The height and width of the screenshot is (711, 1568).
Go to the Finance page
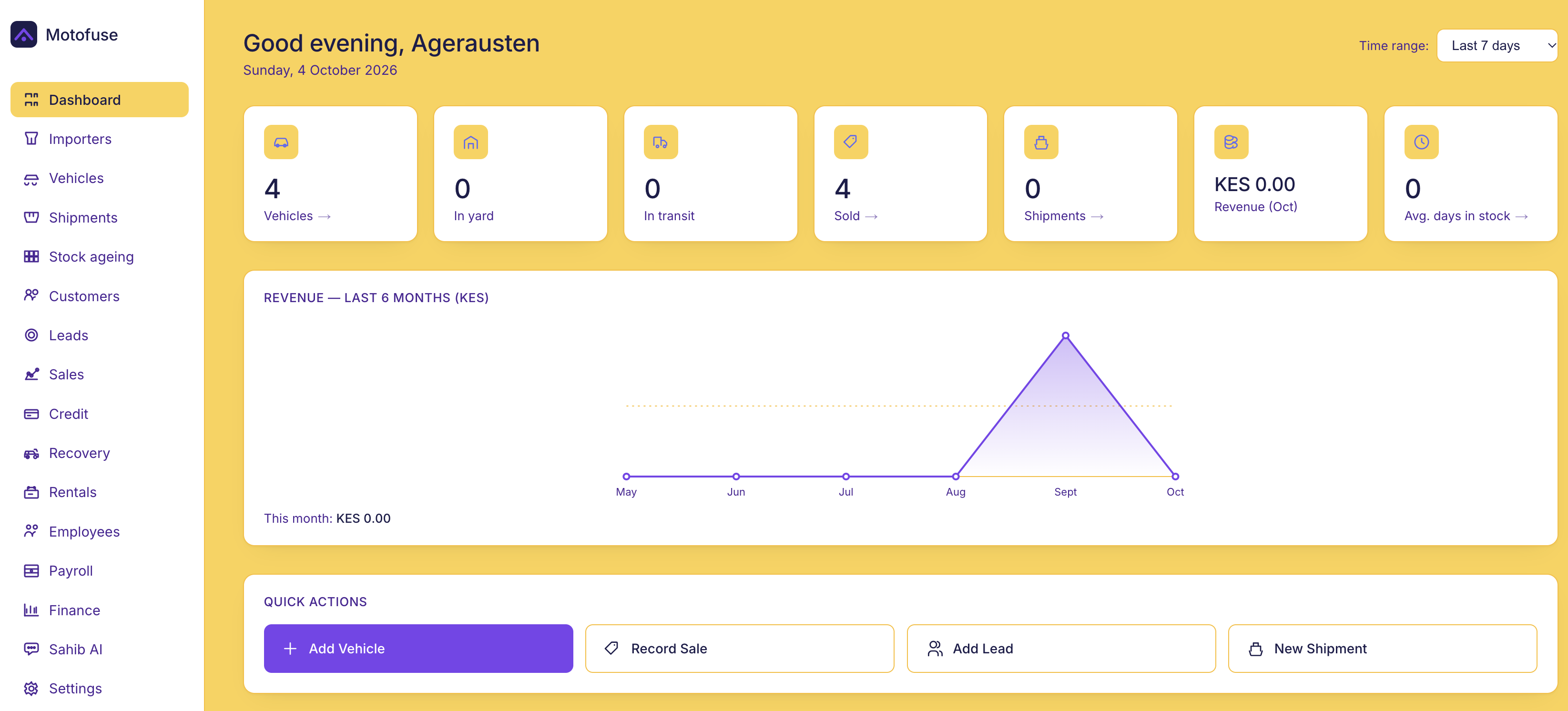(99, 610)
